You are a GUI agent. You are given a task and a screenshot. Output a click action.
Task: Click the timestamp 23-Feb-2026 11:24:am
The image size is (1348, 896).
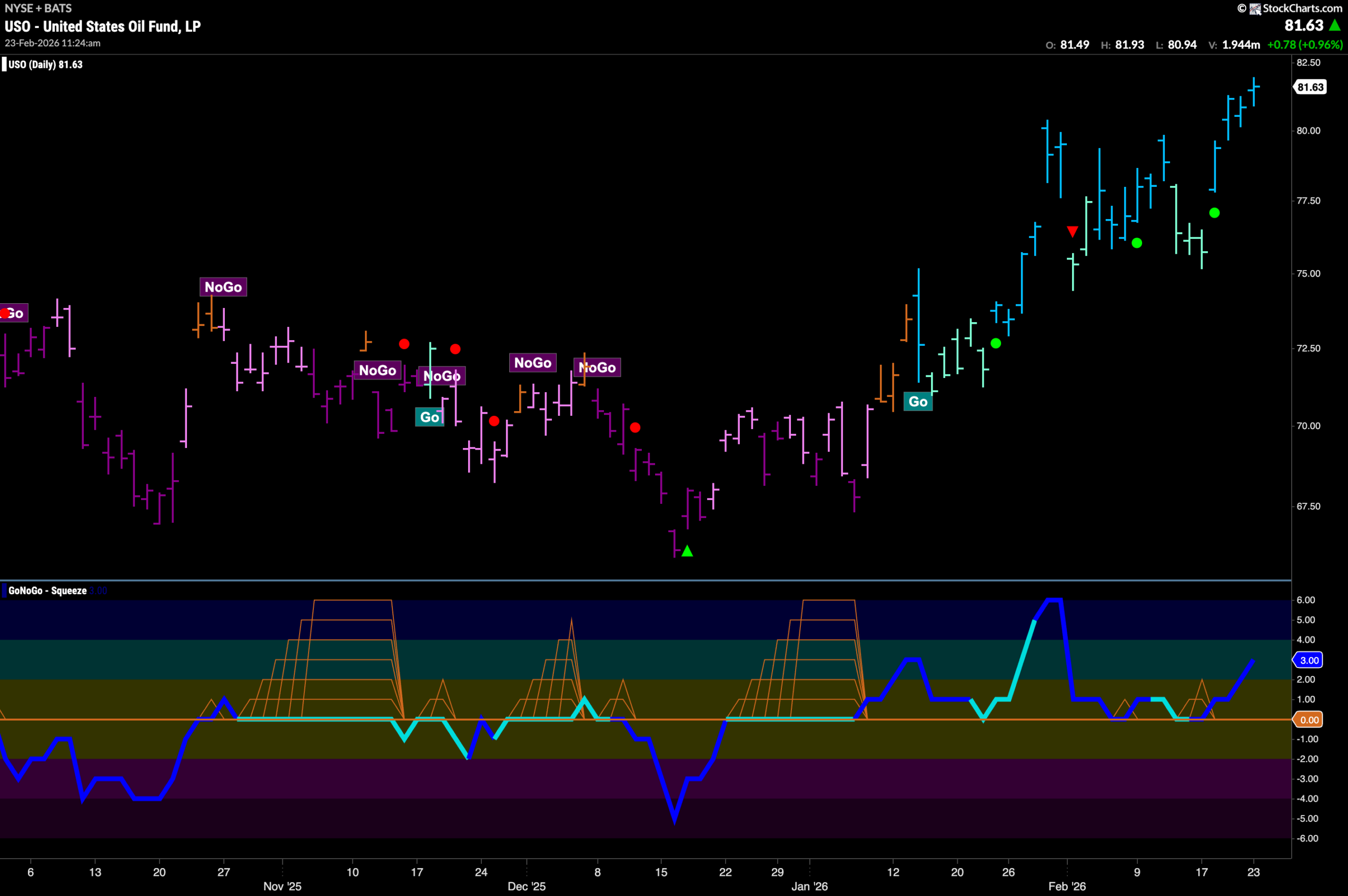coord(53,43)
